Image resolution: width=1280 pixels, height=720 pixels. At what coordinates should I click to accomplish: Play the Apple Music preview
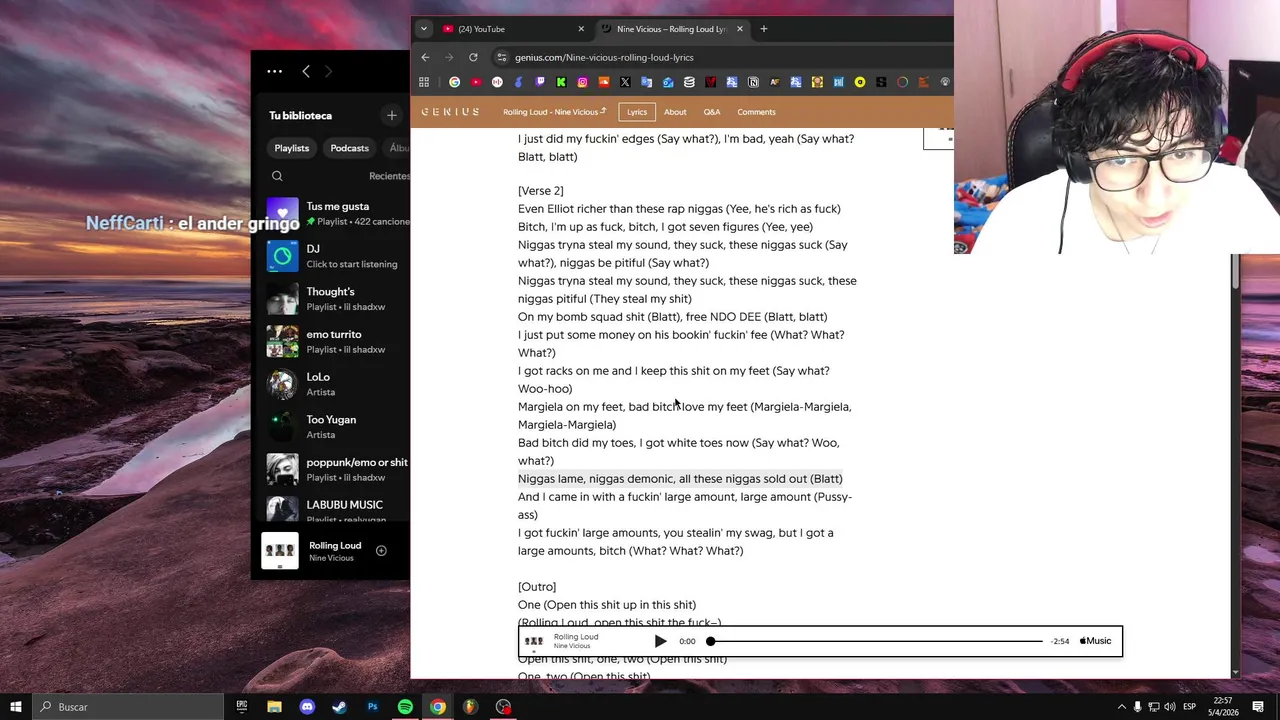pyautogui.click(x=660, y=641)
